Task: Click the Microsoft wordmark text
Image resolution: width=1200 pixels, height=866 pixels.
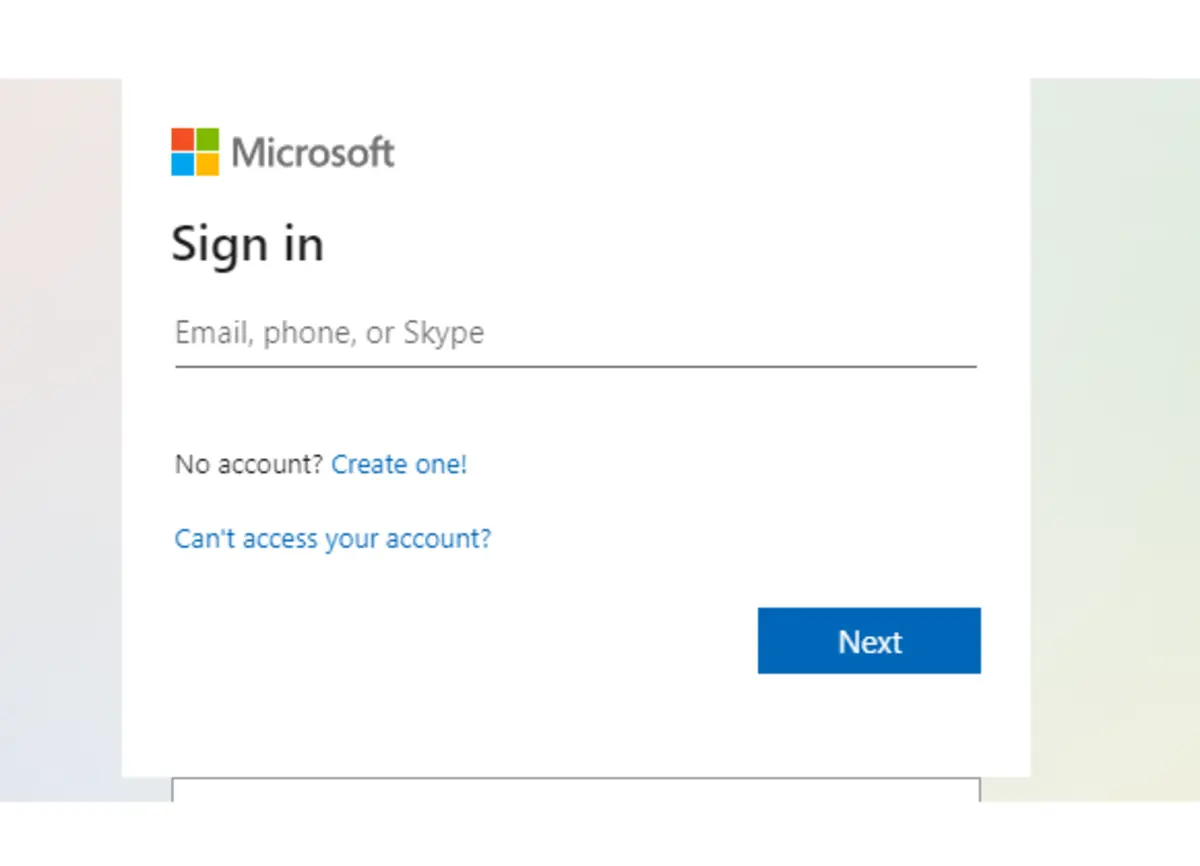Action: (x=313, y=153)
